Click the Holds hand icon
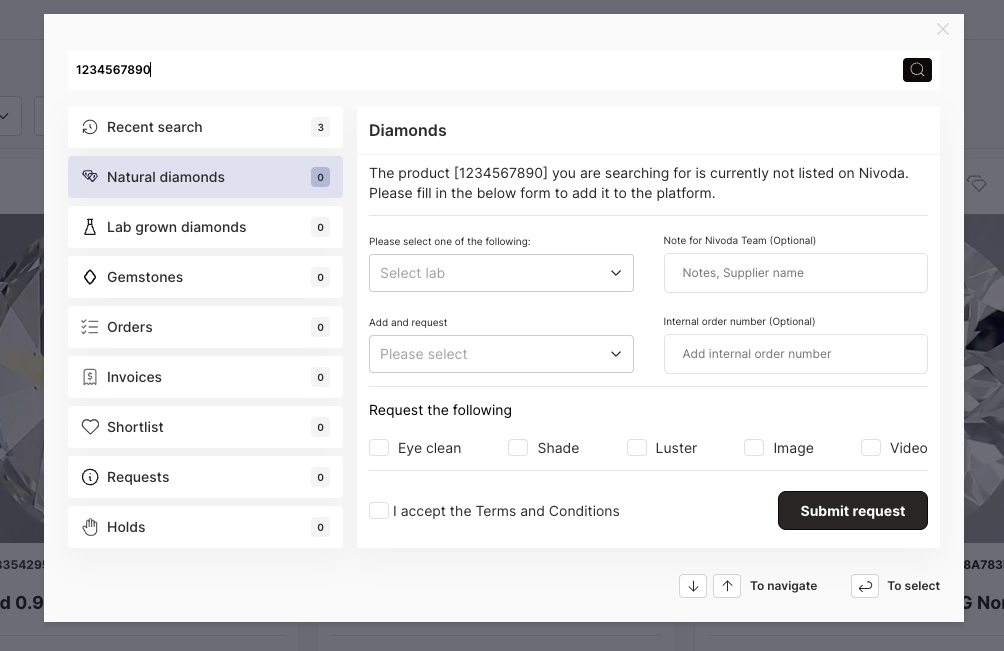This screenshot has width=1004, height=651. point(90,527)
